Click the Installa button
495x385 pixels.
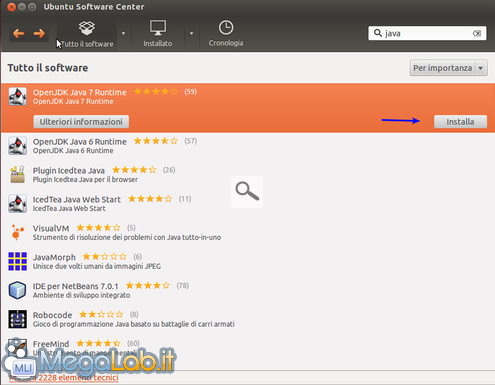[x=460, y=122]
